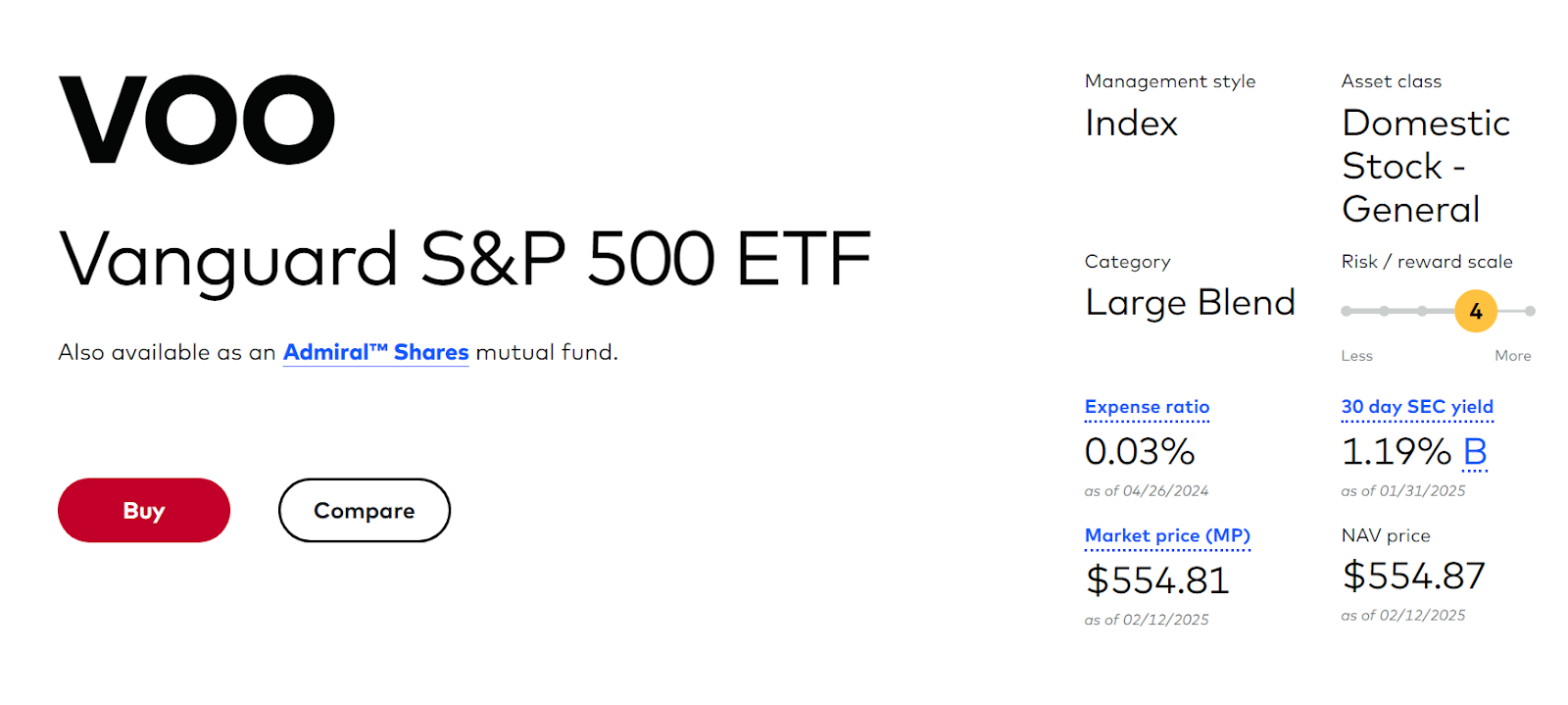1568x705 pixels.
Task: Click the Less label under the risk scale
Action: click(1355, 356)
